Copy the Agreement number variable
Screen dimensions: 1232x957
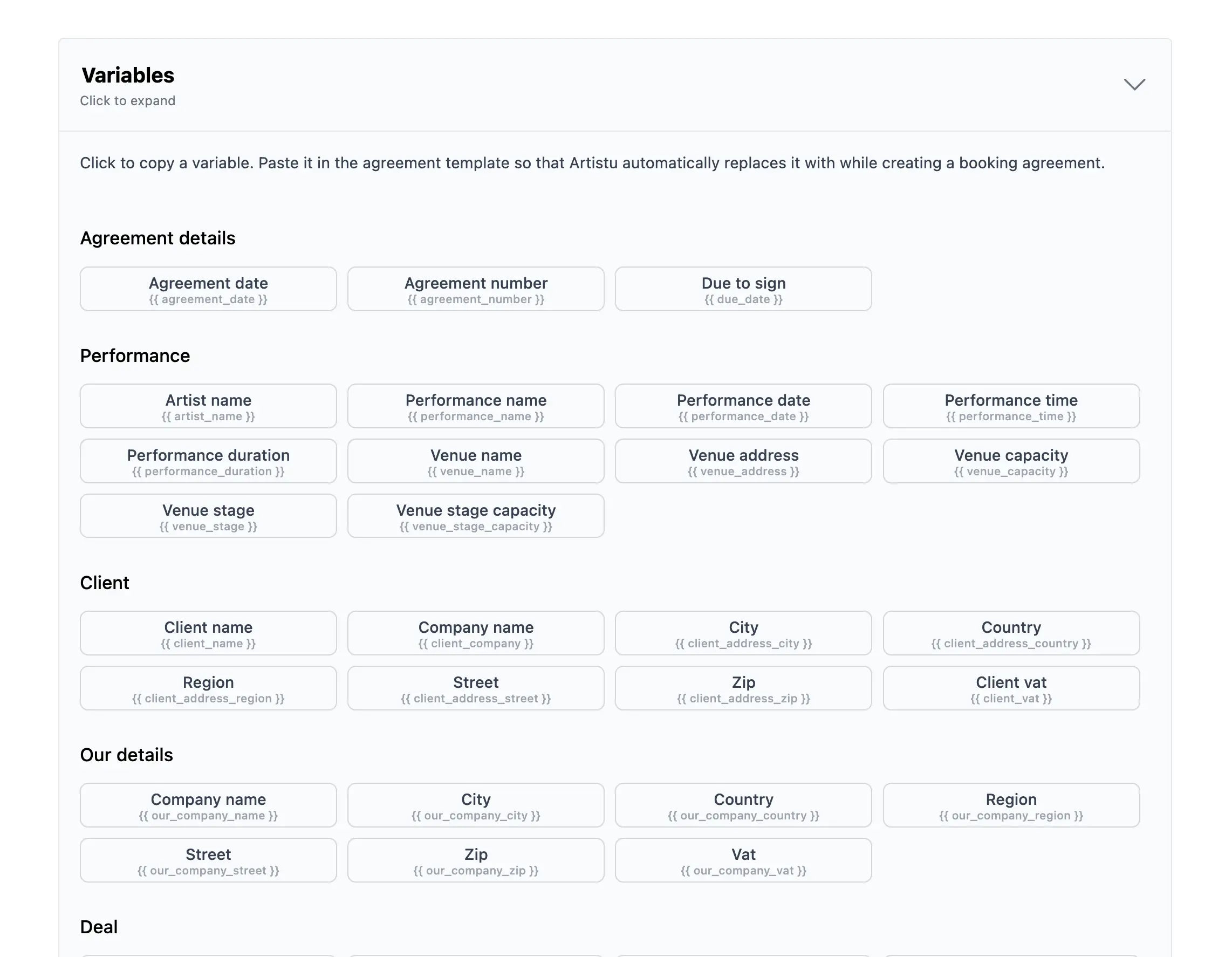point(476,289)
